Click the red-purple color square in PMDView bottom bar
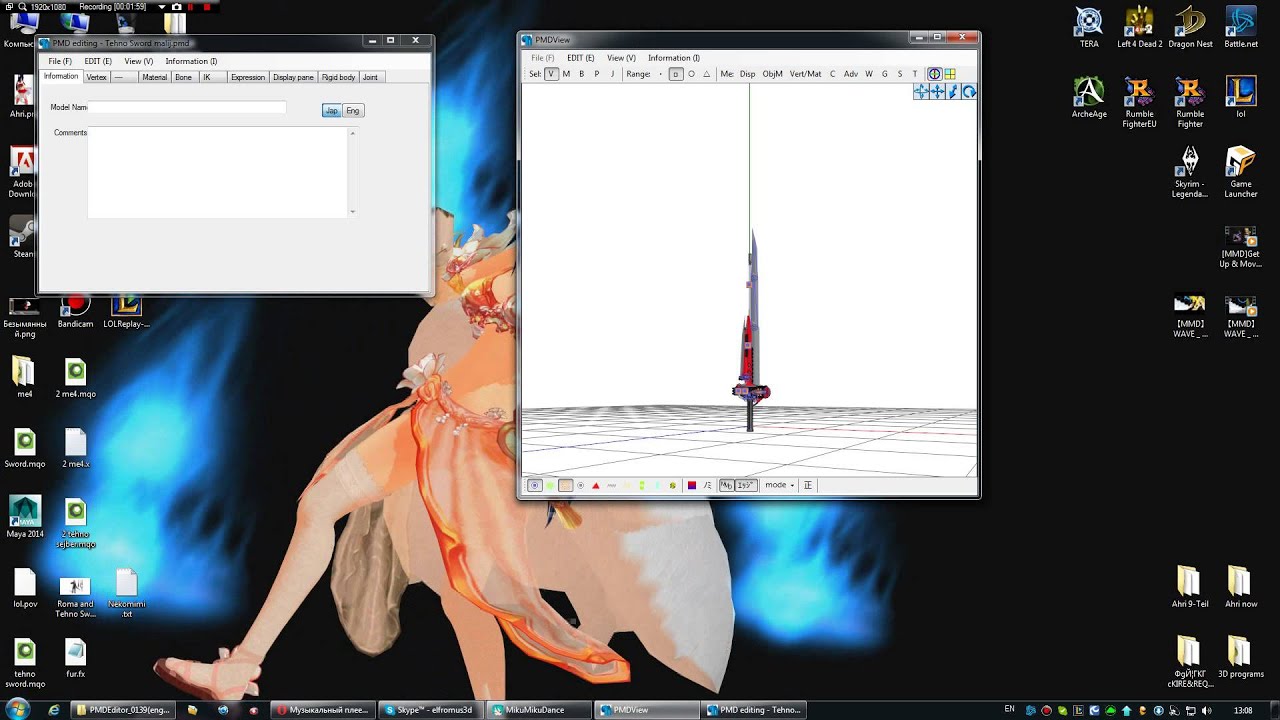1280x720 pixels. click(x=692, y=486)
